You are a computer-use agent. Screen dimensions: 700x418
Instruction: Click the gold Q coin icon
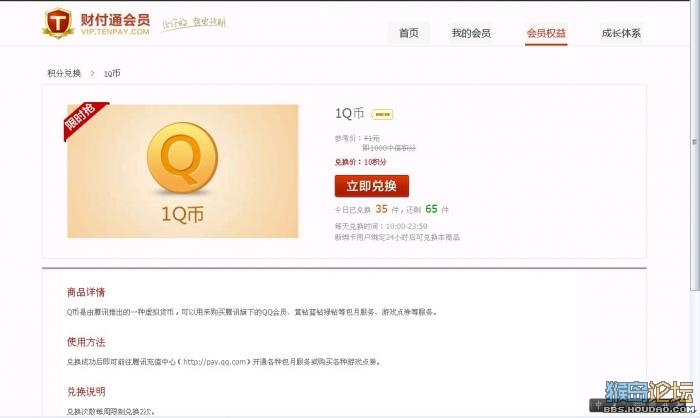click(182, 158)
